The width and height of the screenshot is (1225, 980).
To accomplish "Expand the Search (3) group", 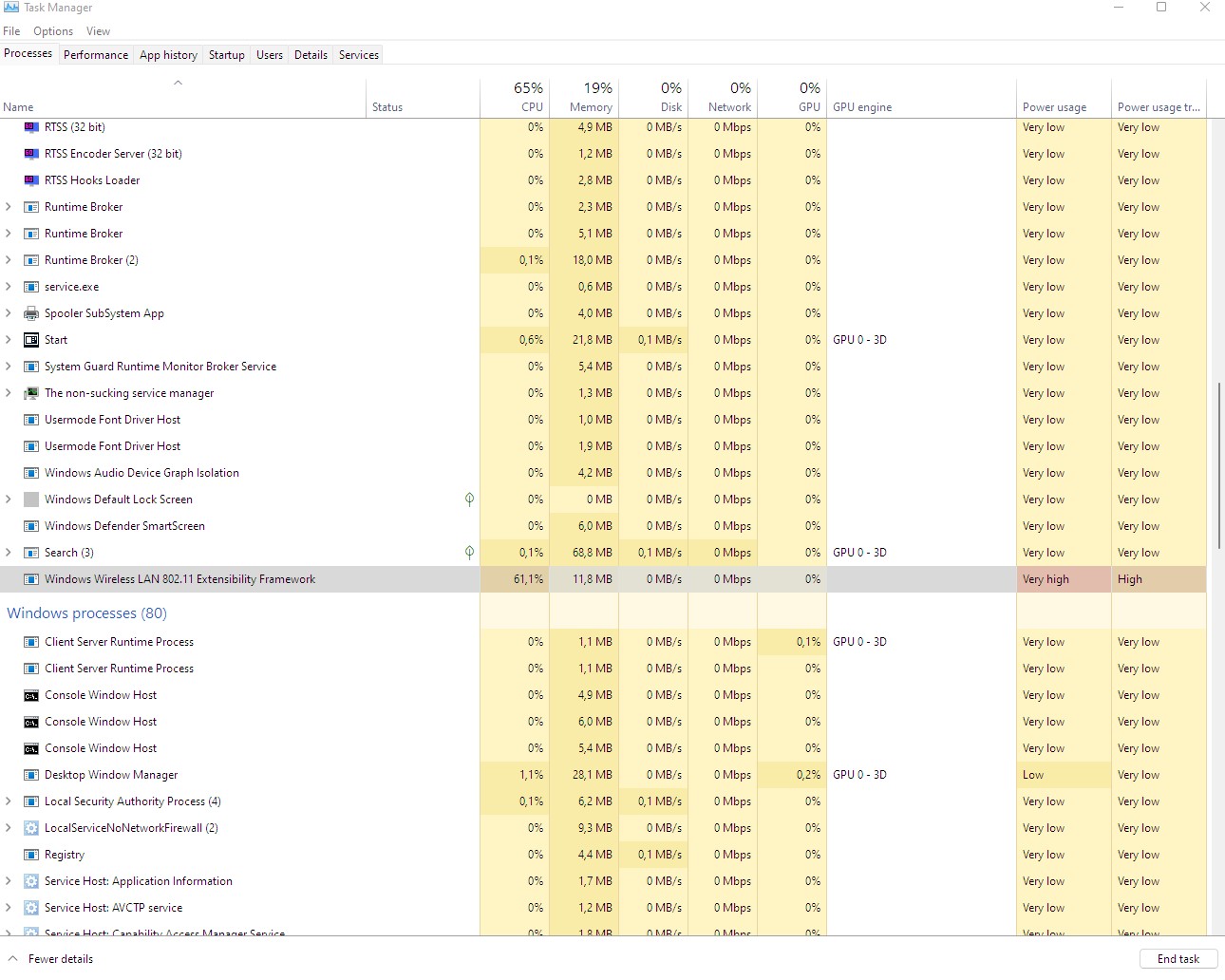I will 9,553.
